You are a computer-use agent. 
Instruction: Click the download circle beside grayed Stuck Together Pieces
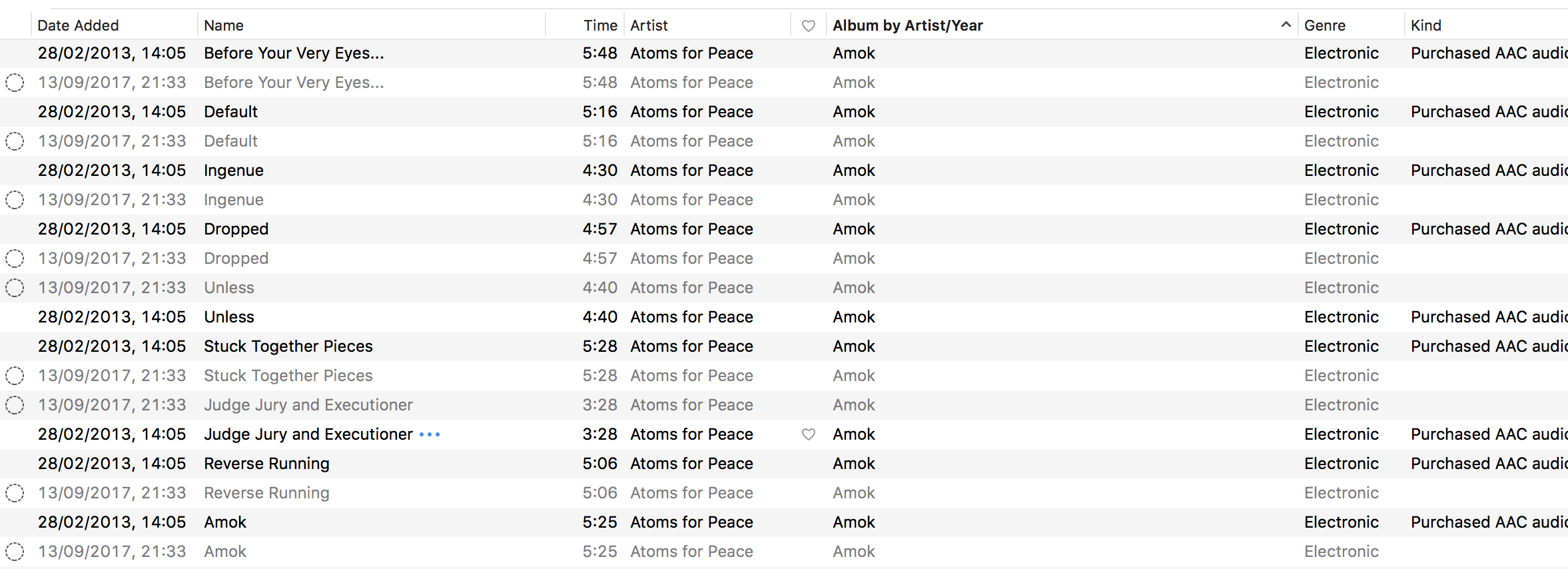tap(15, 375)
